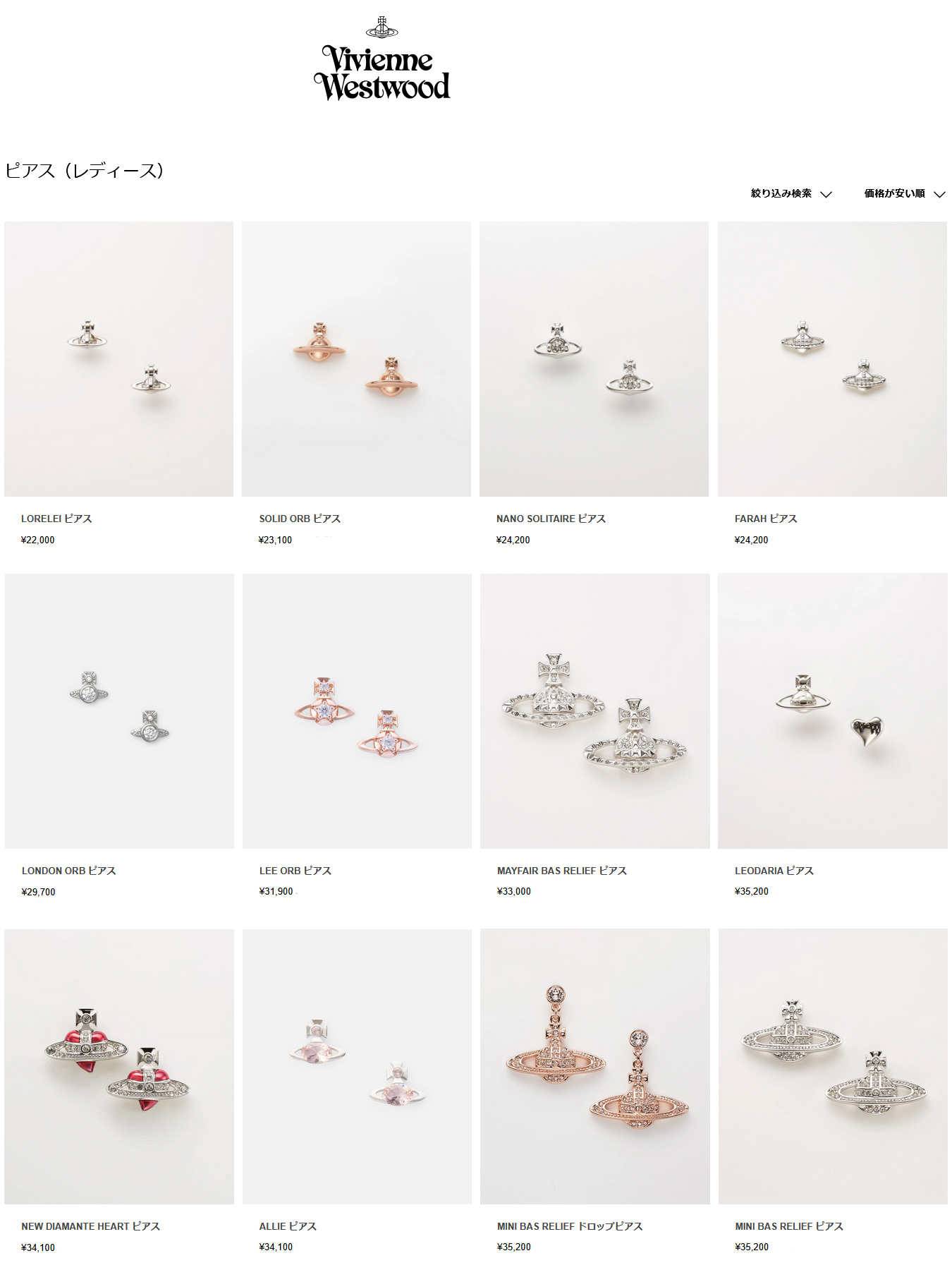This screenshot has width=952, height=1270.
Task: View LEODARIA heart and orb earrings image
Action: pos(833,711)
